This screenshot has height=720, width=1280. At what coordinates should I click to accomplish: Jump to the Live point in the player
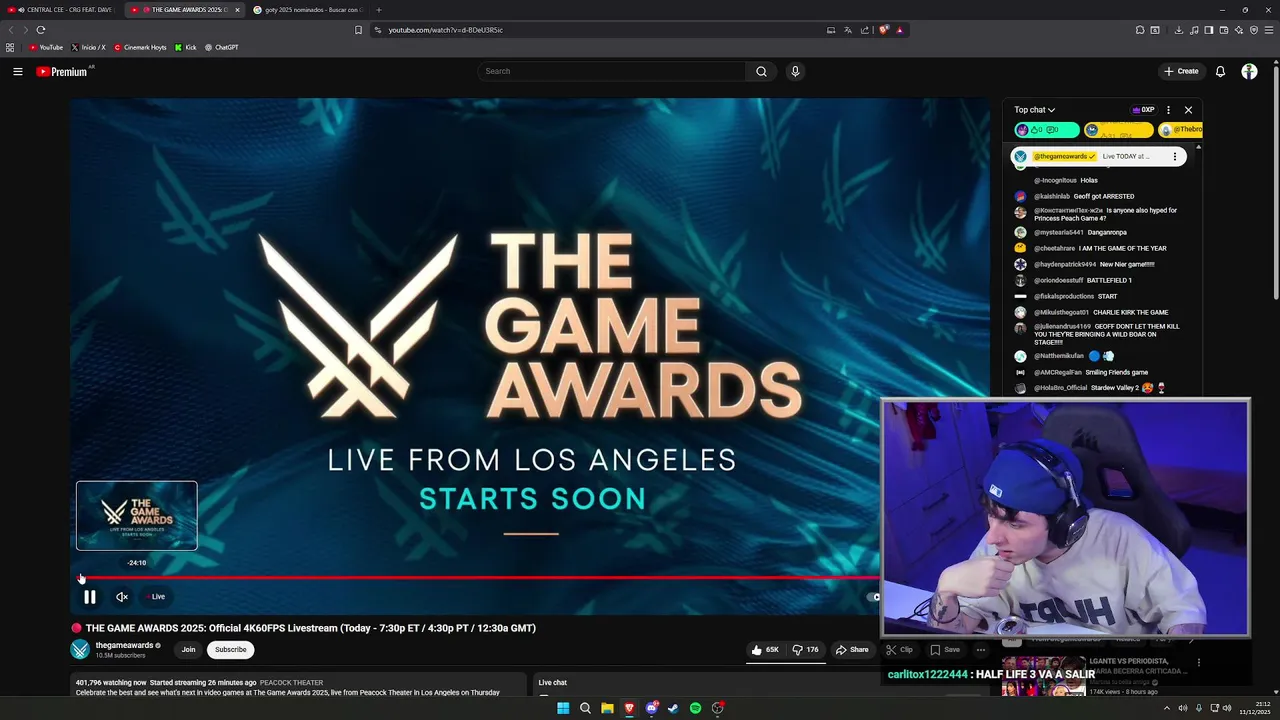[156, 597]
